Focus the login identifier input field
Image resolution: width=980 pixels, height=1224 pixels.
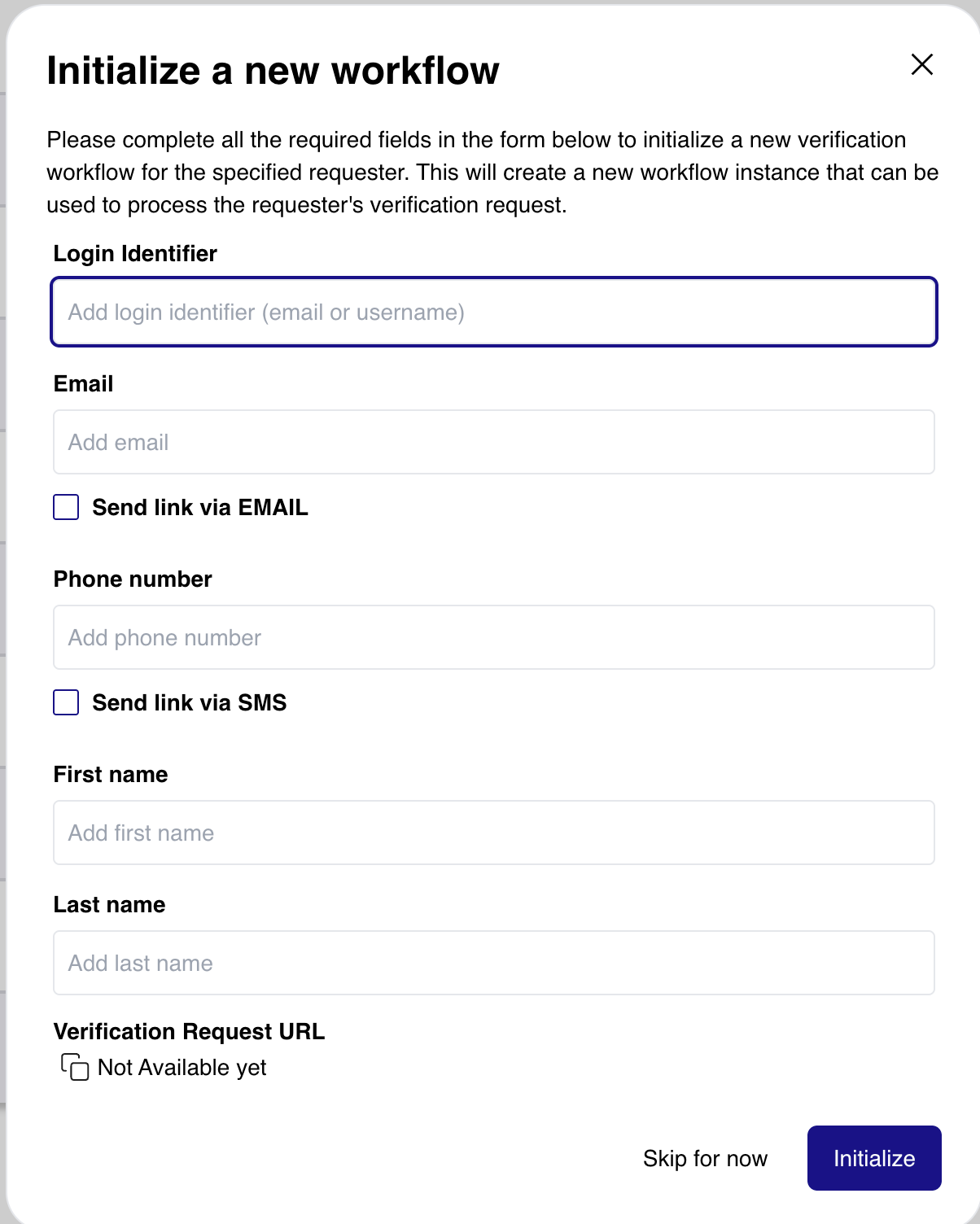click(493, 312)
